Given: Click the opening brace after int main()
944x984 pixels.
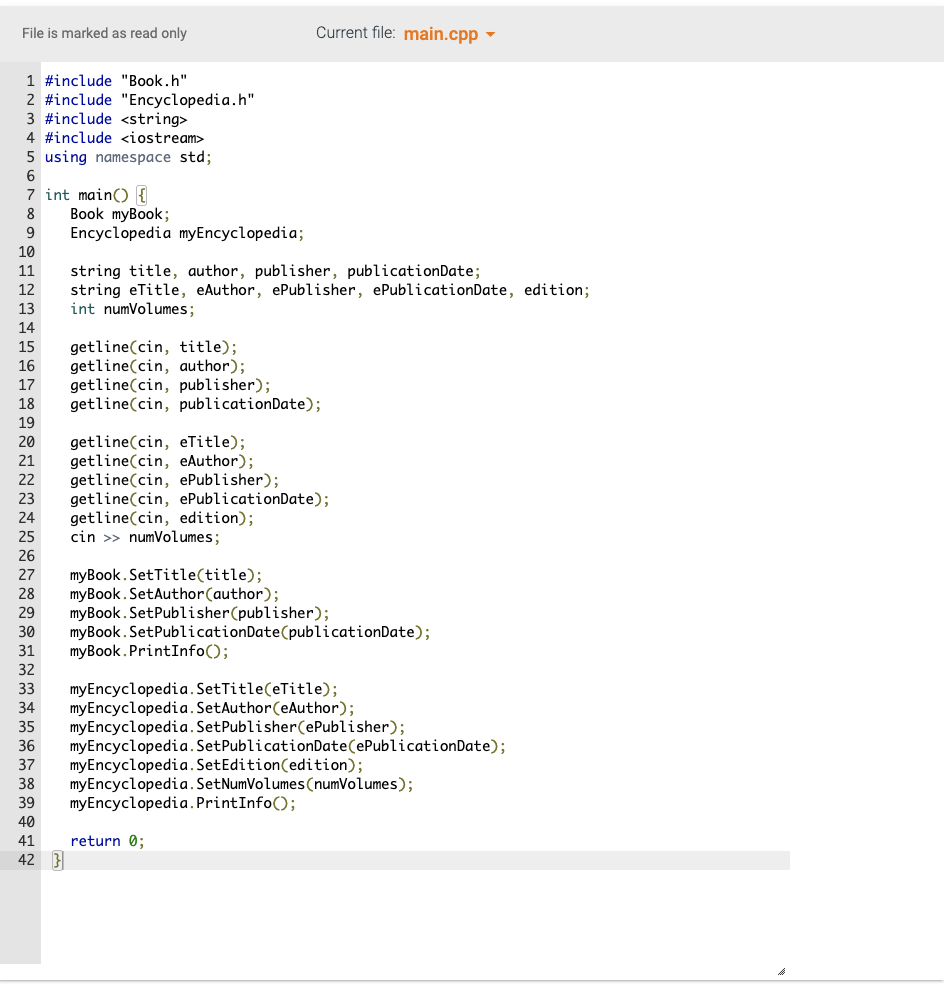Looking at the screenshot, I should point(142,195).
